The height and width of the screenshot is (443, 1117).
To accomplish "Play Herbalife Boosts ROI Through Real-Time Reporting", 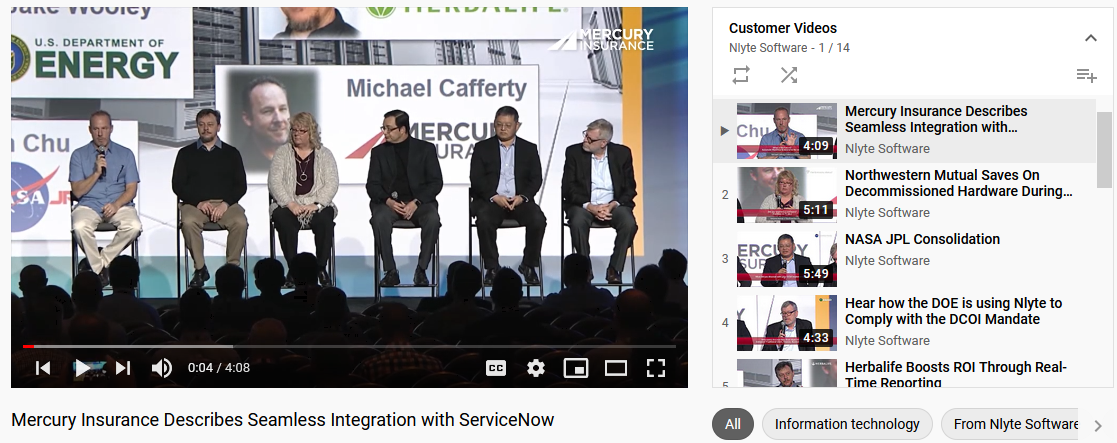I will point(955,375).
